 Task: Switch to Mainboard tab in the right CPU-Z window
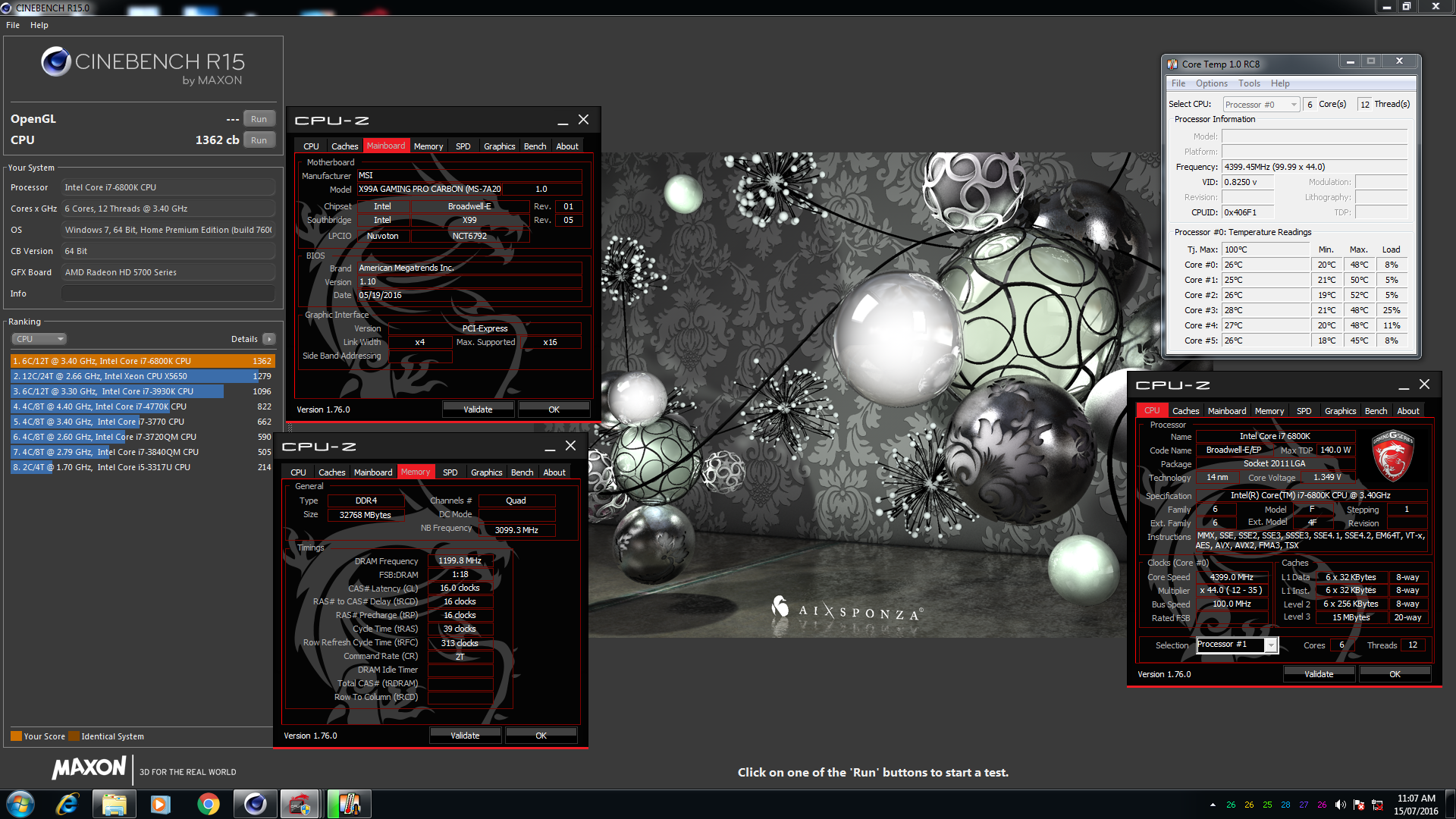(1227, 411)
